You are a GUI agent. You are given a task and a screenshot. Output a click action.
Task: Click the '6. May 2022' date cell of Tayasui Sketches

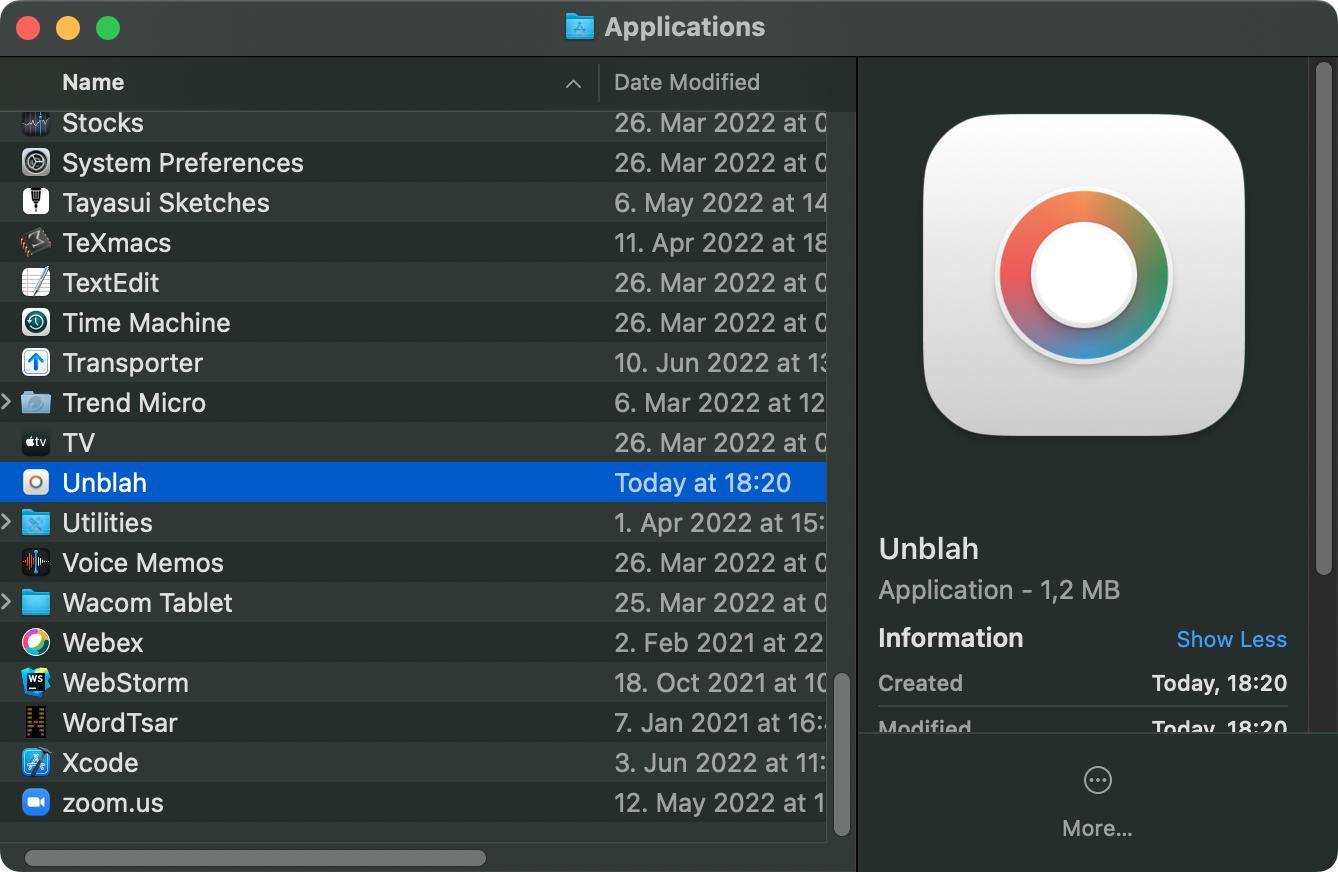(x=720, y=203)
